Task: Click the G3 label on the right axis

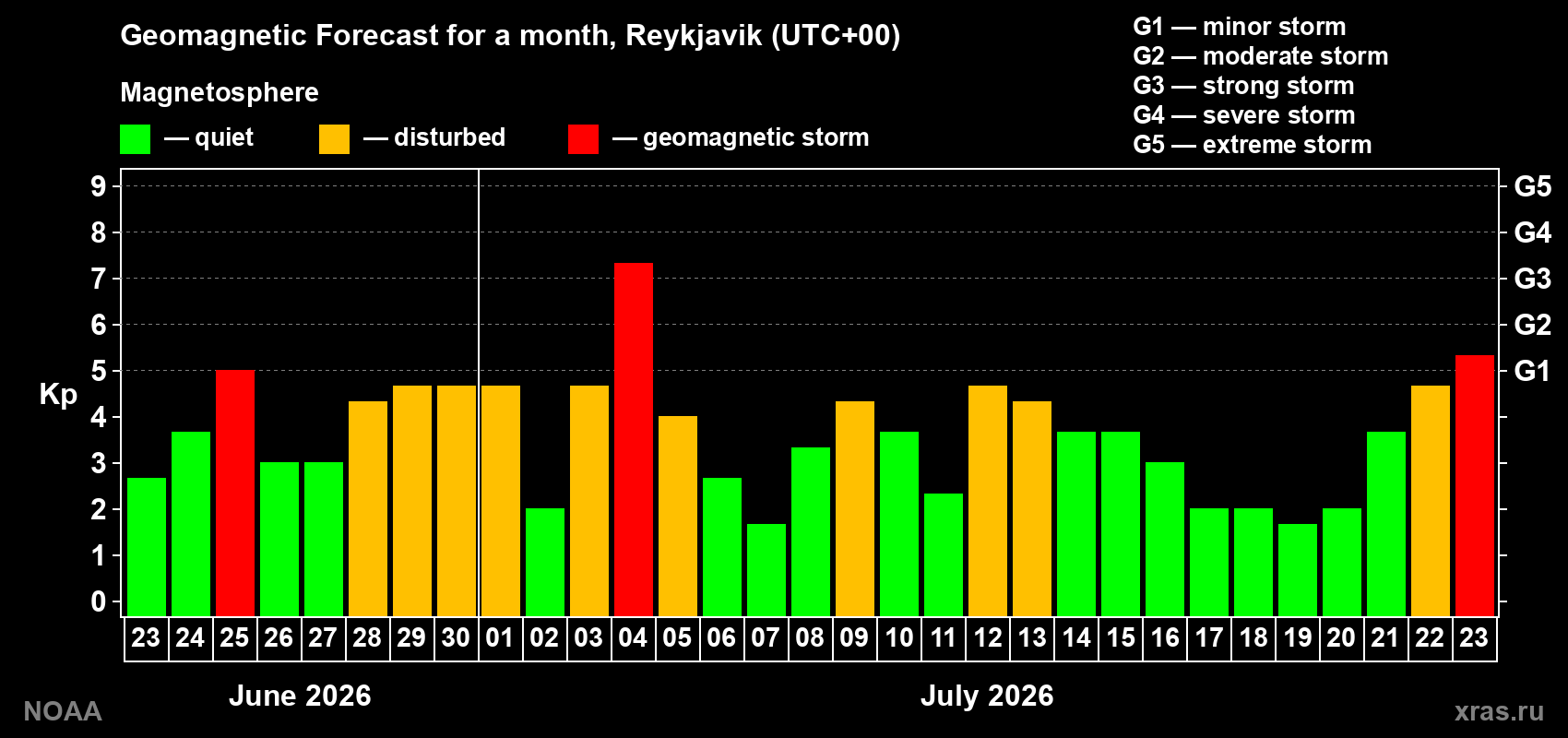Action: tap(1533, 279)
